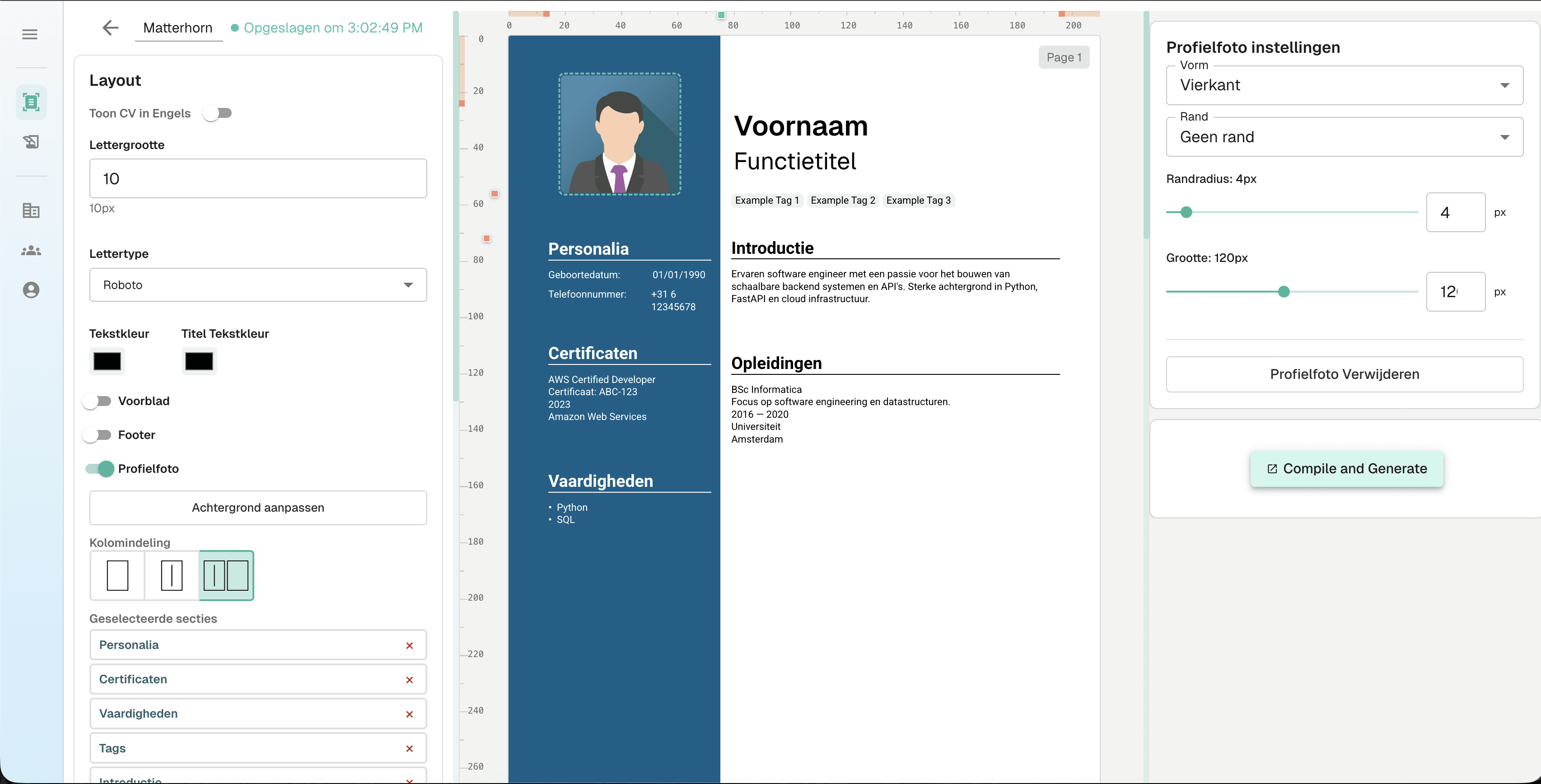The height and width of the screenshot is (784, 1541).
Task: Remove Vaardigheden section with red X
Action: pyautogui.click(x=409, y=714)
